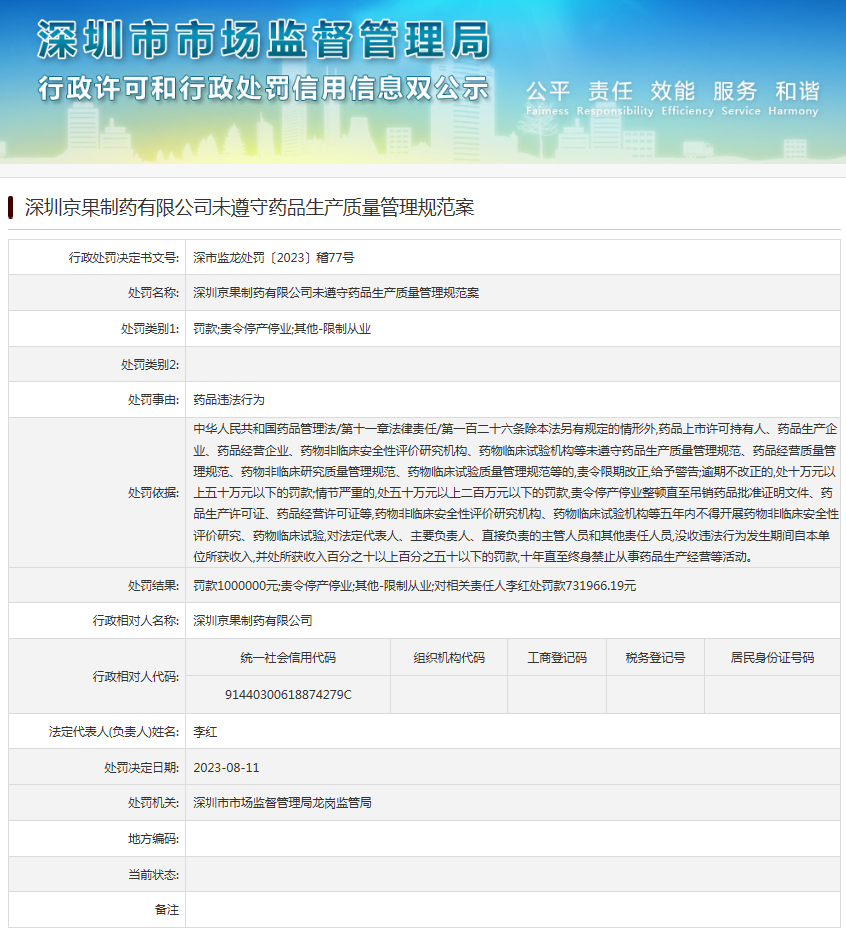The height and width of the screenshot is (932, 846).
Task: Click the 处罚决定日期 row label
Action: [141, 767]
